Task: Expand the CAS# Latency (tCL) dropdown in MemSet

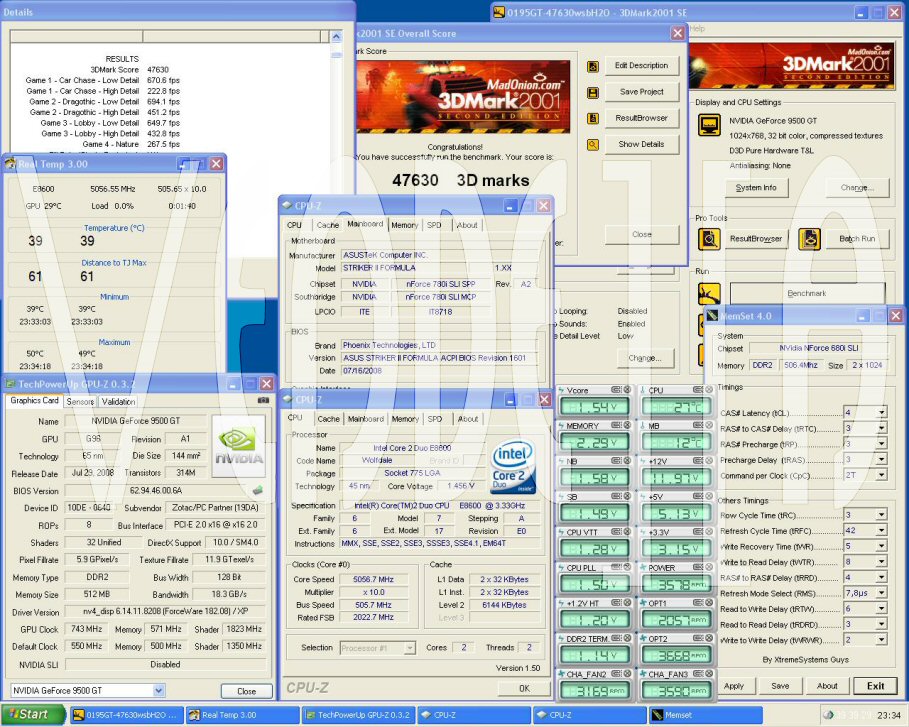Action: [x=882, y=413]
